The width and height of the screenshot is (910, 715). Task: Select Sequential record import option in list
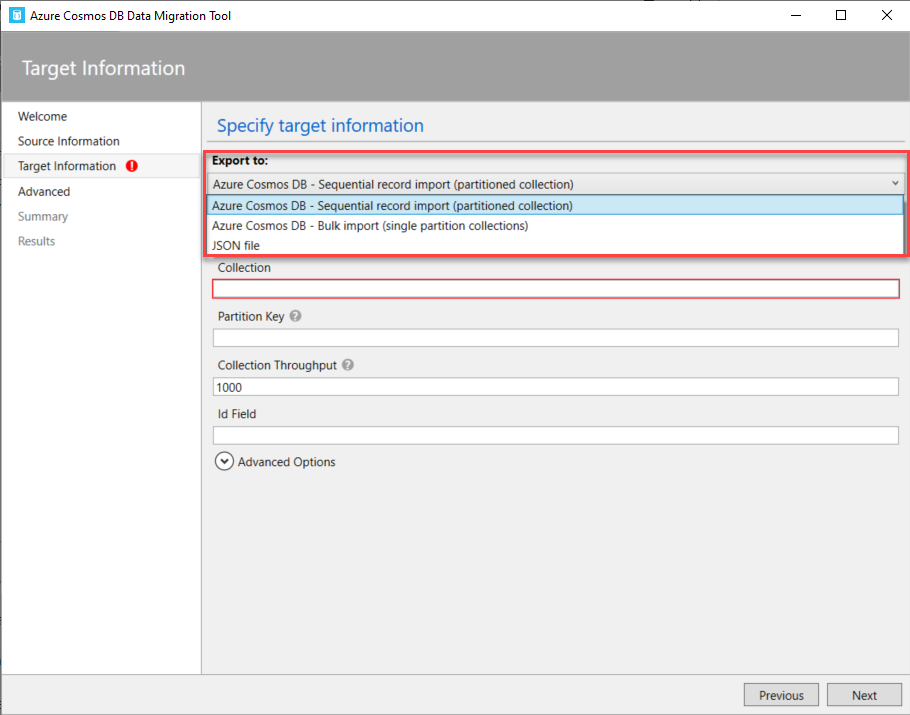pos(393,206)
